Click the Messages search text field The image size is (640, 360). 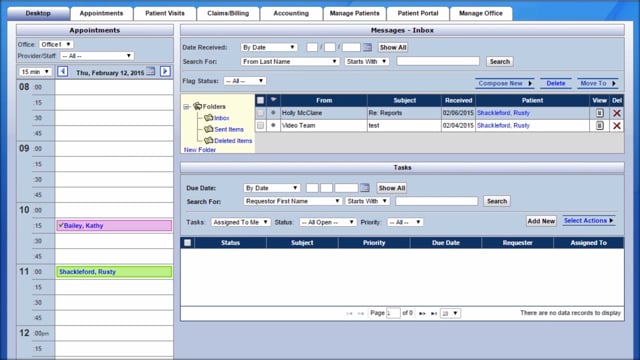438,61
